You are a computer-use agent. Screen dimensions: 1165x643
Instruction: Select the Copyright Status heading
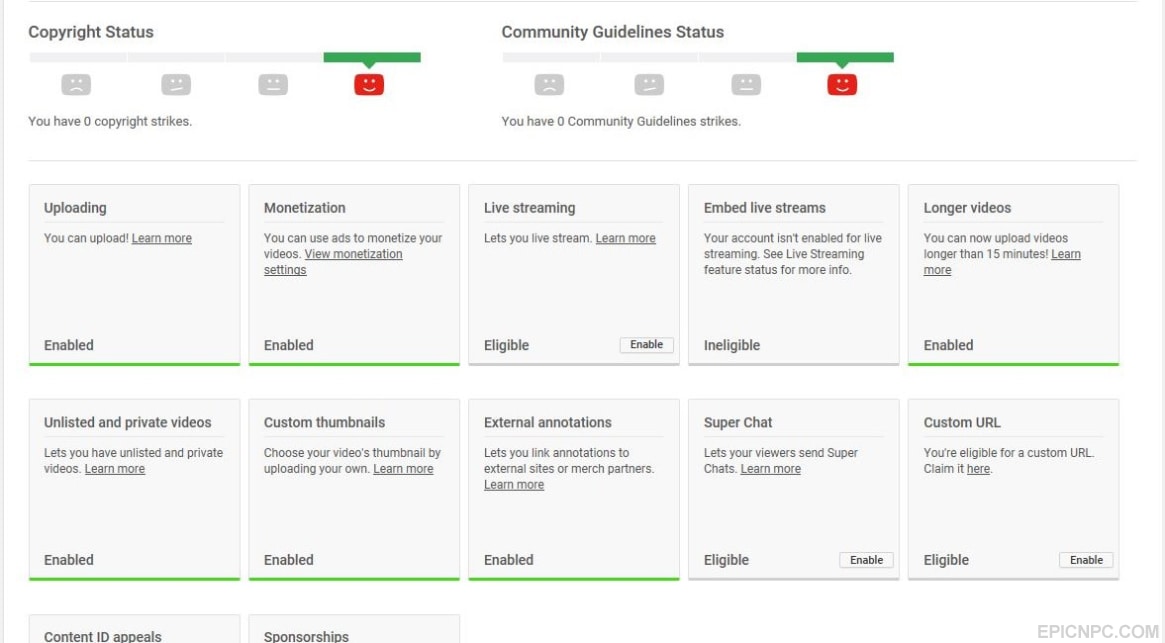coord(91,32)
